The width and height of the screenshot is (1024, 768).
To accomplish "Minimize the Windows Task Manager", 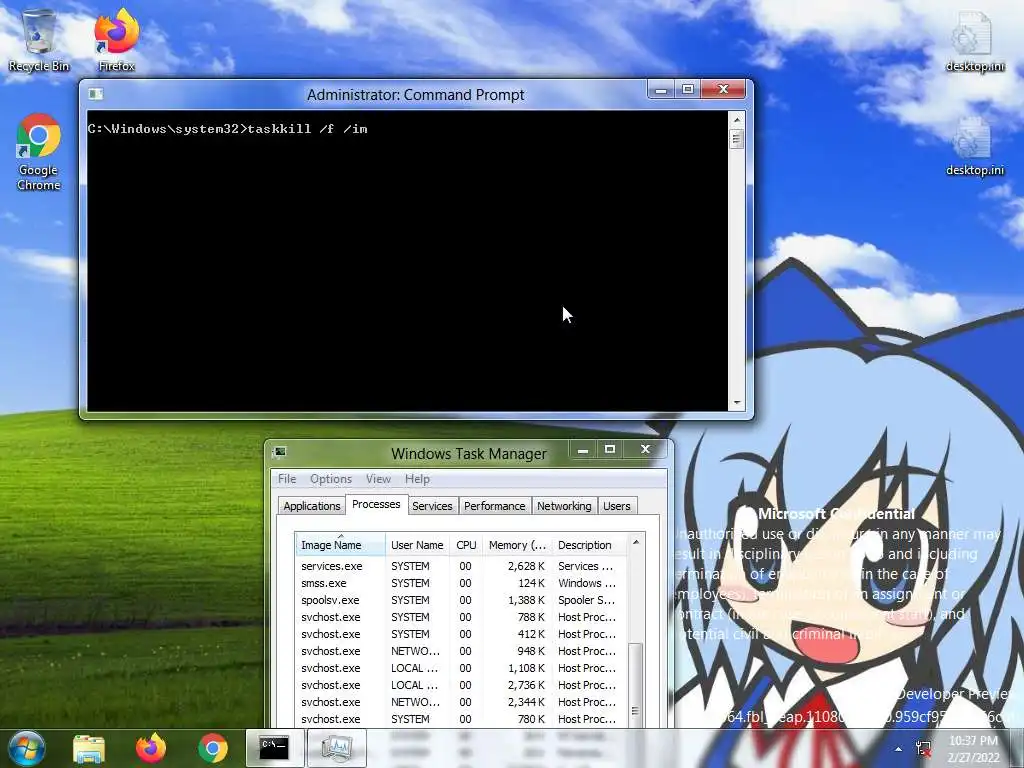I will pyautogui.click(x=583, y=449).
